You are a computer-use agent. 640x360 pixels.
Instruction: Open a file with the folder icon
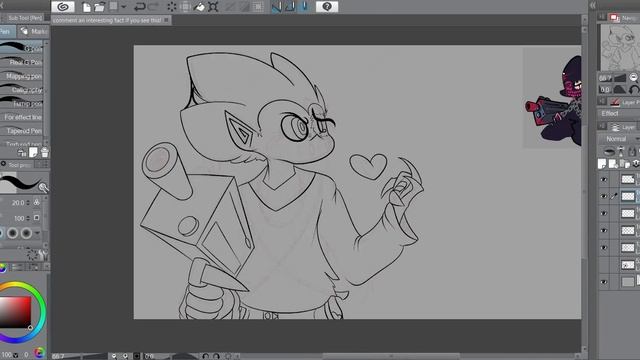[100, 7]
